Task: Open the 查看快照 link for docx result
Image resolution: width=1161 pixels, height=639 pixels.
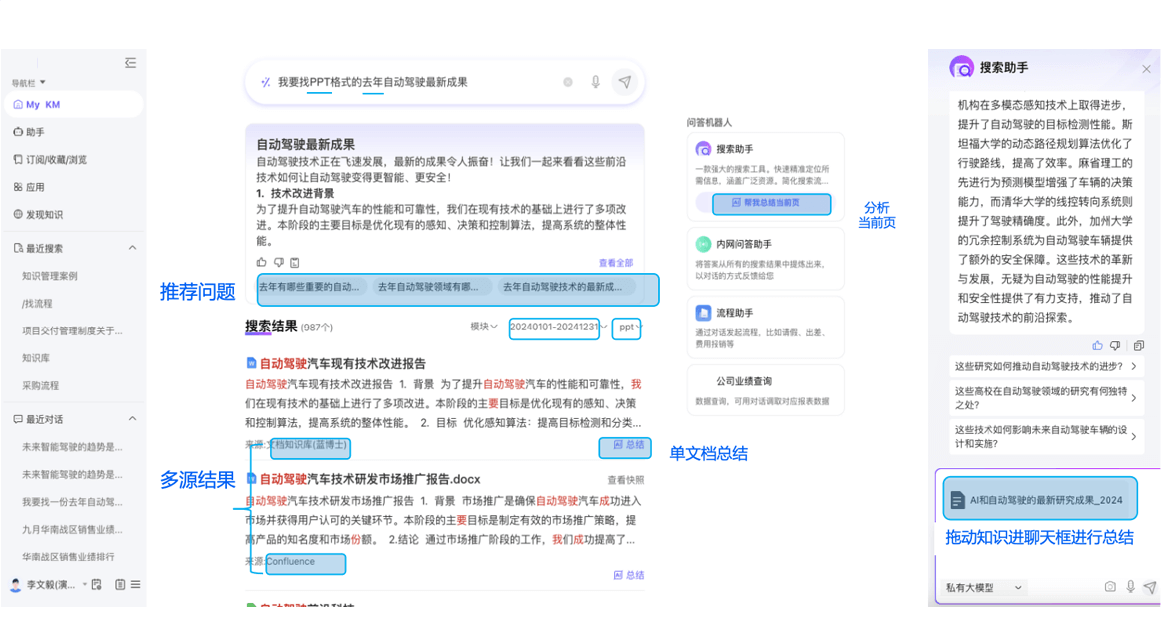Action: pos(625,480)
